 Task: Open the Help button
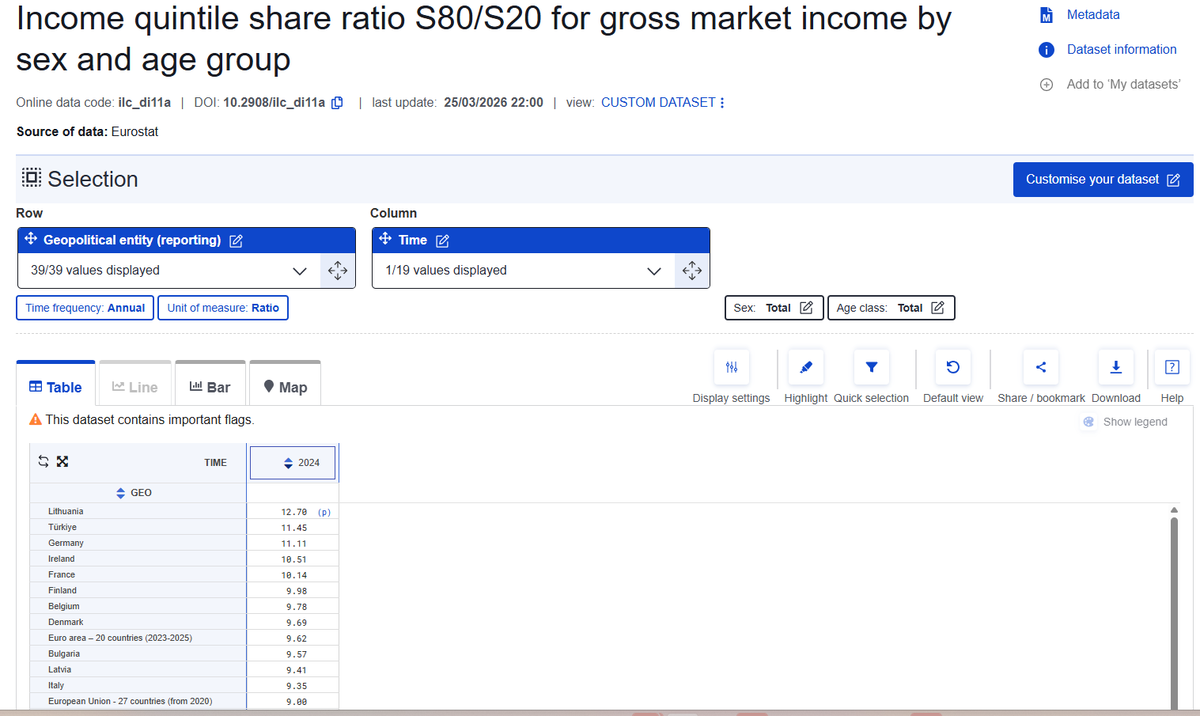[1172, 368]
